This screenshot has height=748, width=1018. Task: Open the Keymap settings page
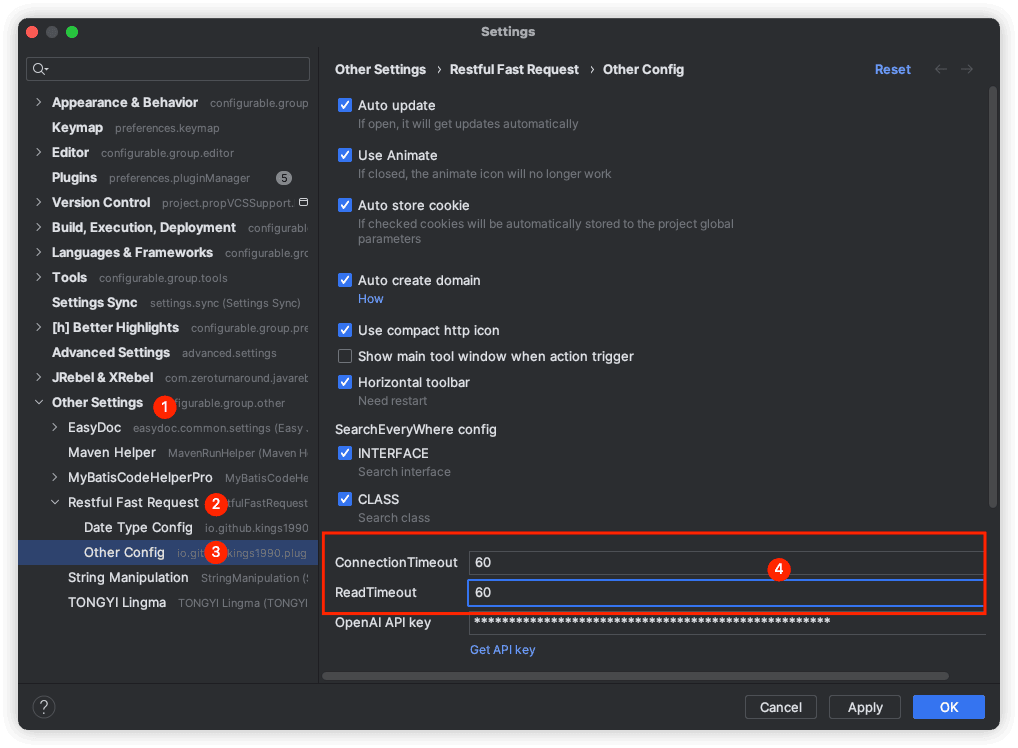coord(77,127)
